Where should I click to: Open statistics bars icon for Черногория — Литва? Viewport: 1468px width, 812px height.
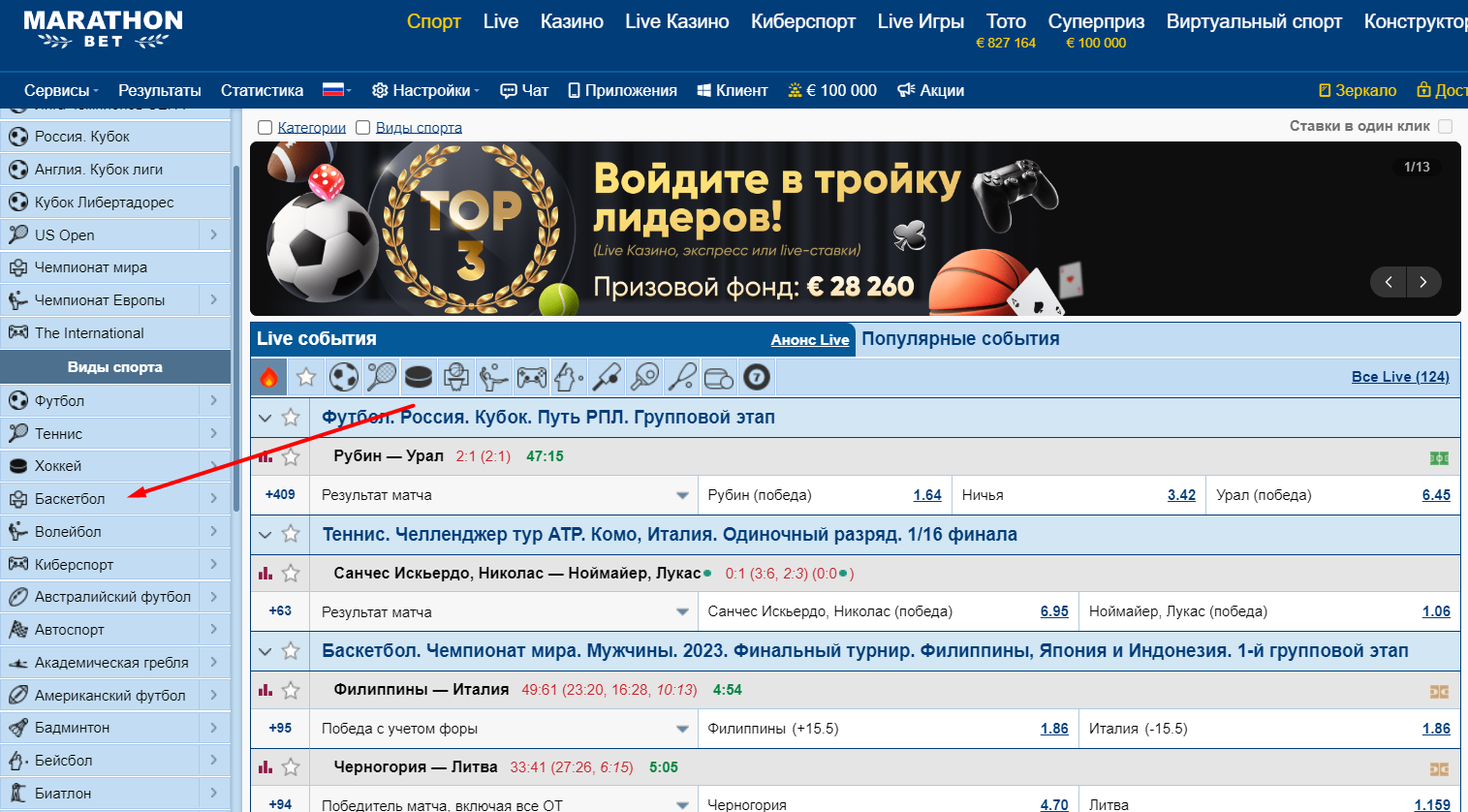265,767
